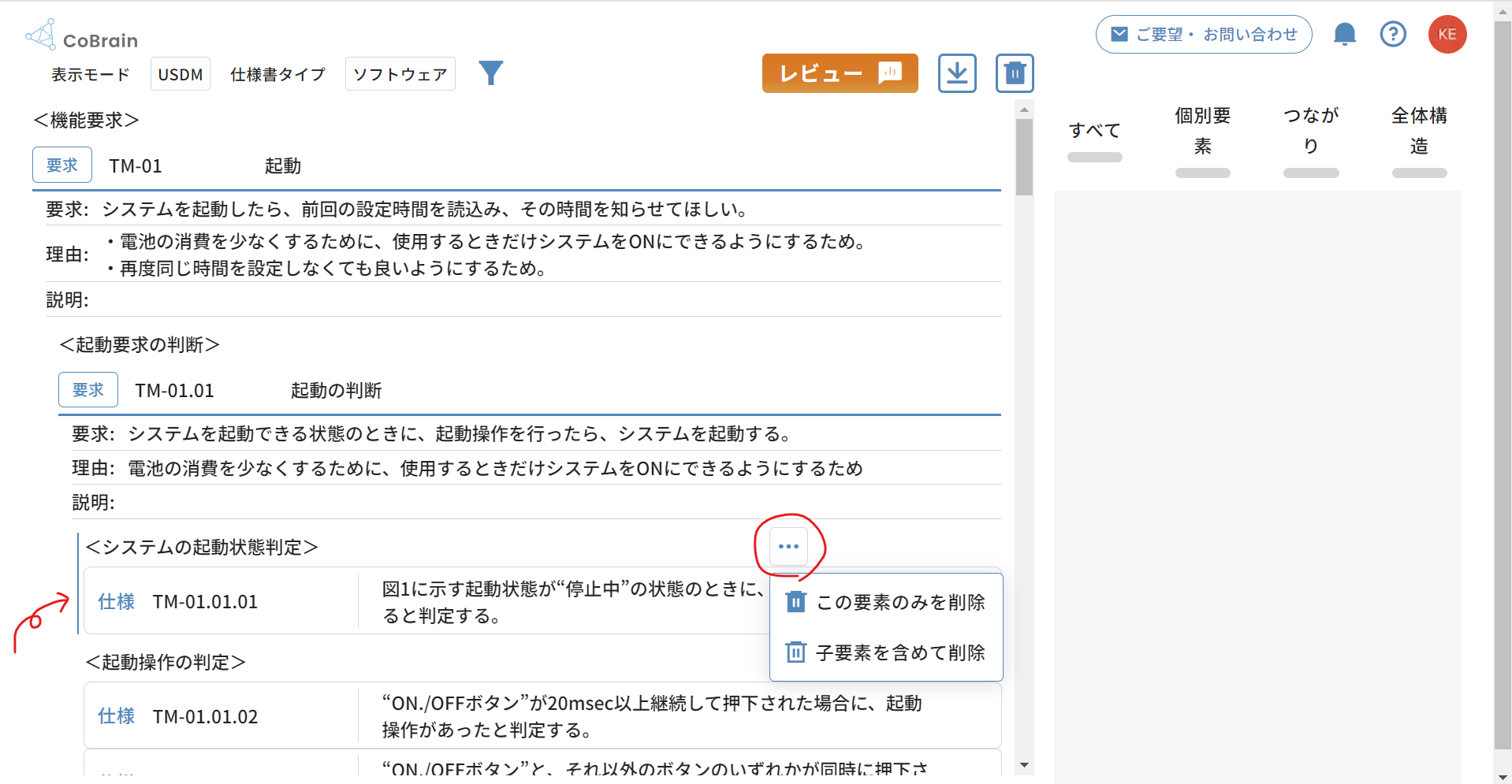Click the CoBrain logo
The width and height of the screenshot is (1512, 784).
click(81, 35)
